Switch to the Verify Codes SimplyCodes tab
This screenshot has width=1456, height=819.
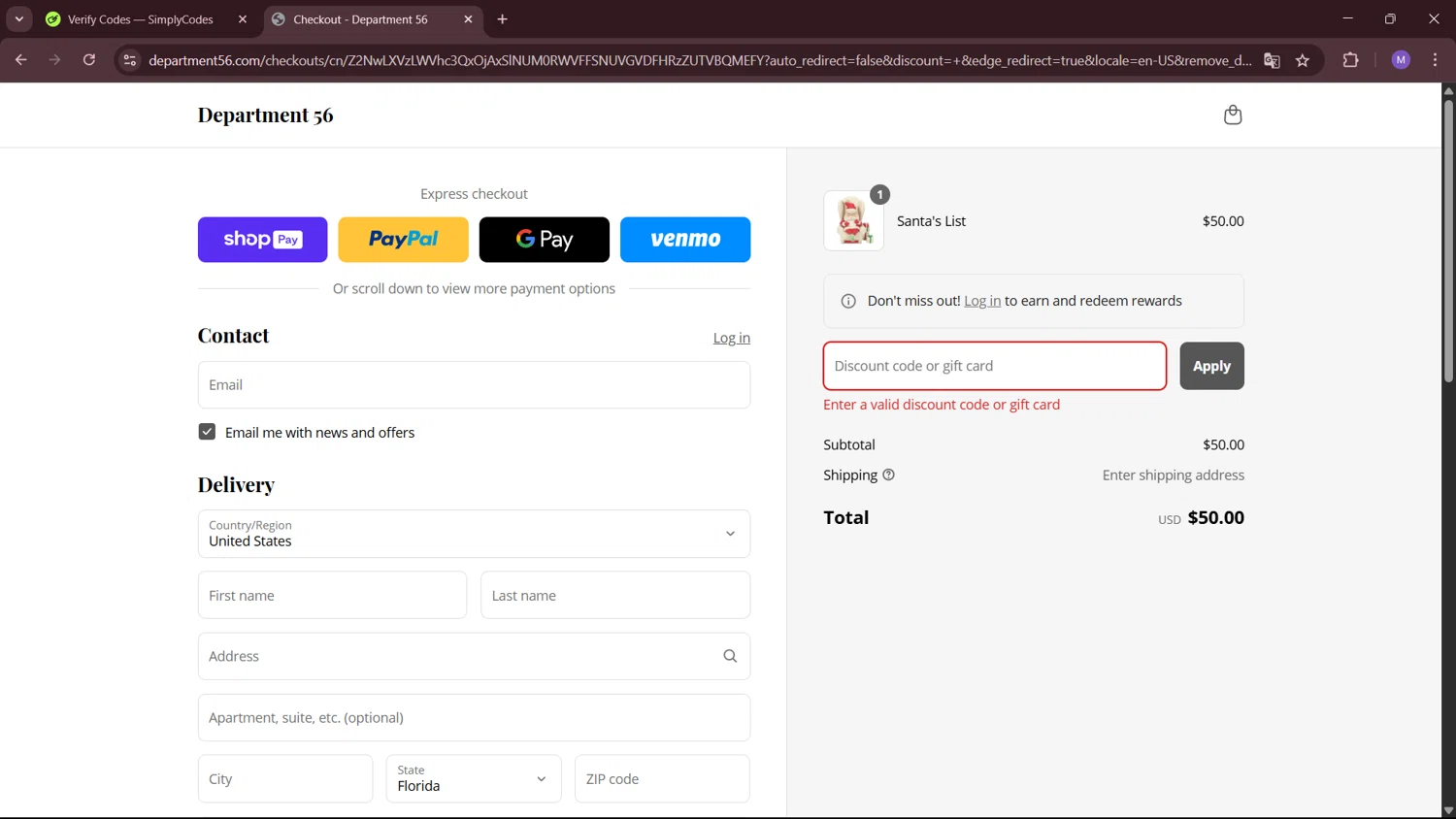(x=140, y=19)
